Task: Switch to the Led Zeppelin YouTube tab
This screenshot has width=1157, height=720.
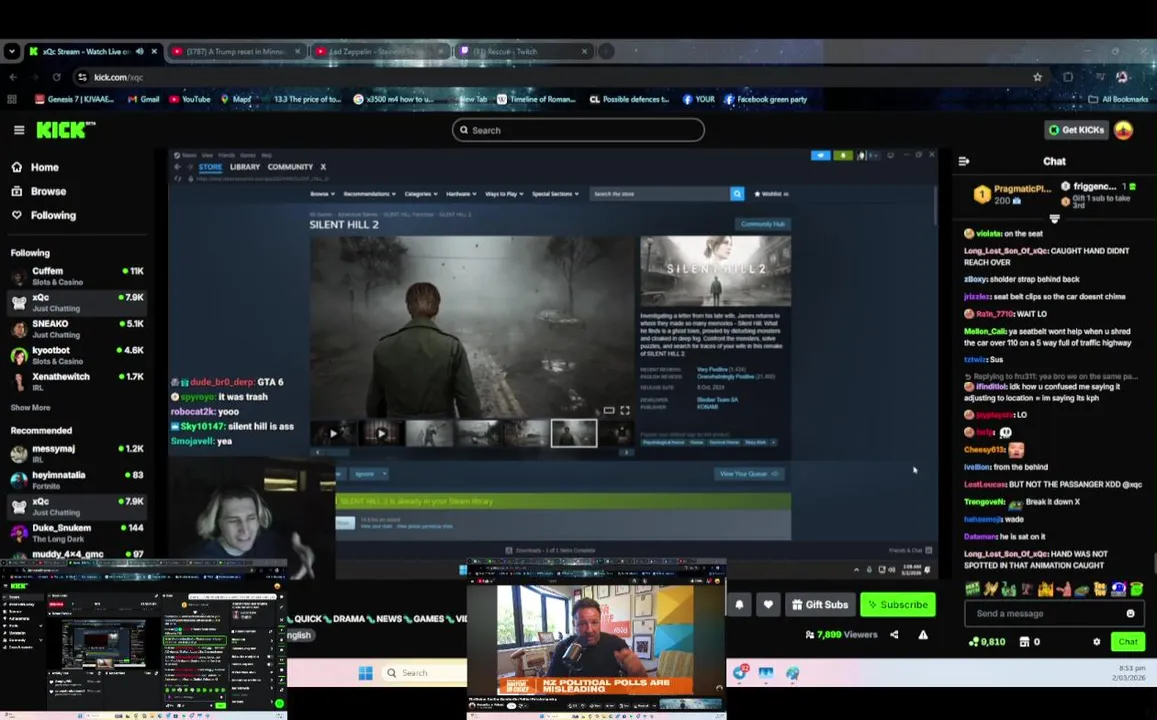Action: coord(379,52)
